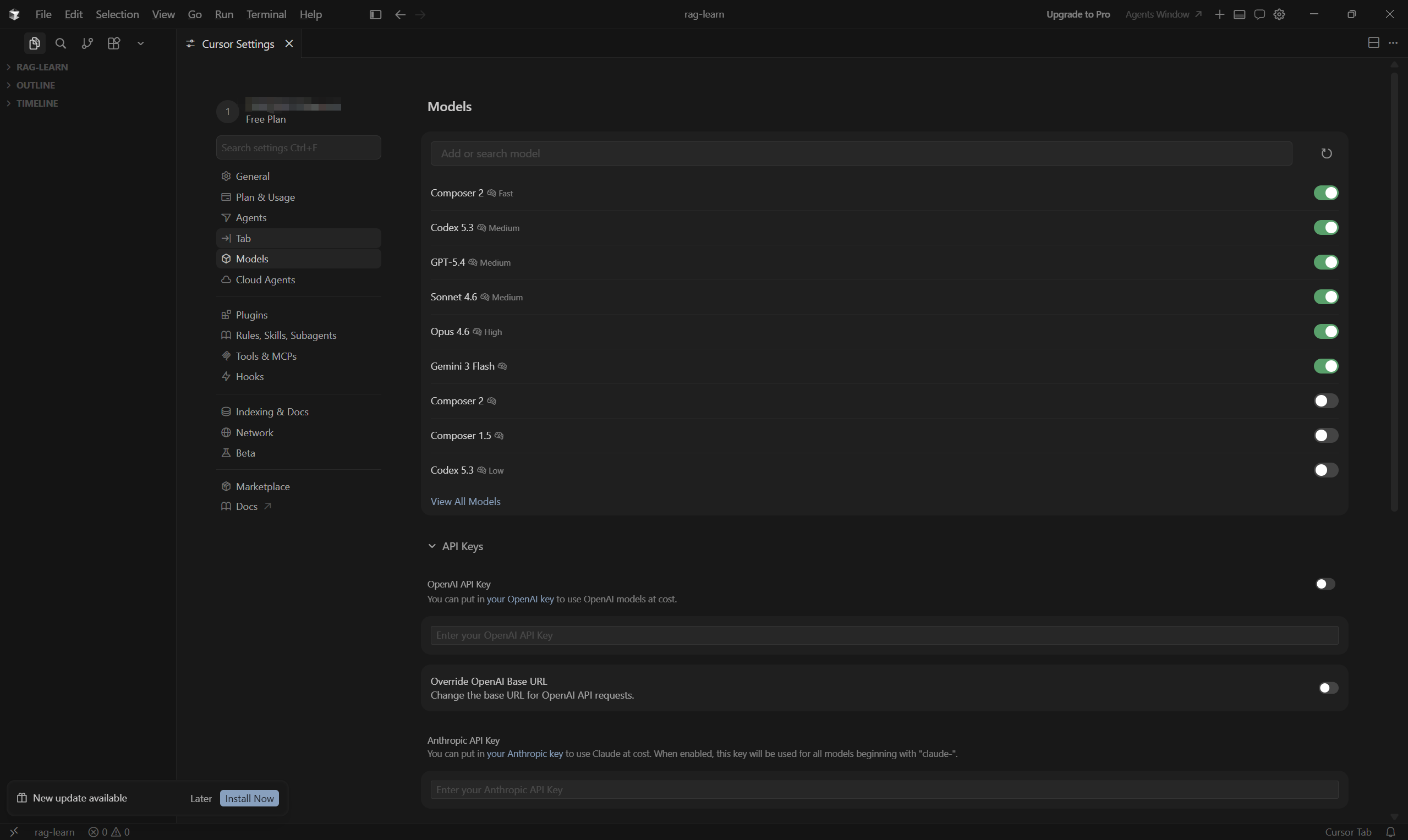
Task: Open the external Docs link in sidebar
Action: [298, 506]
